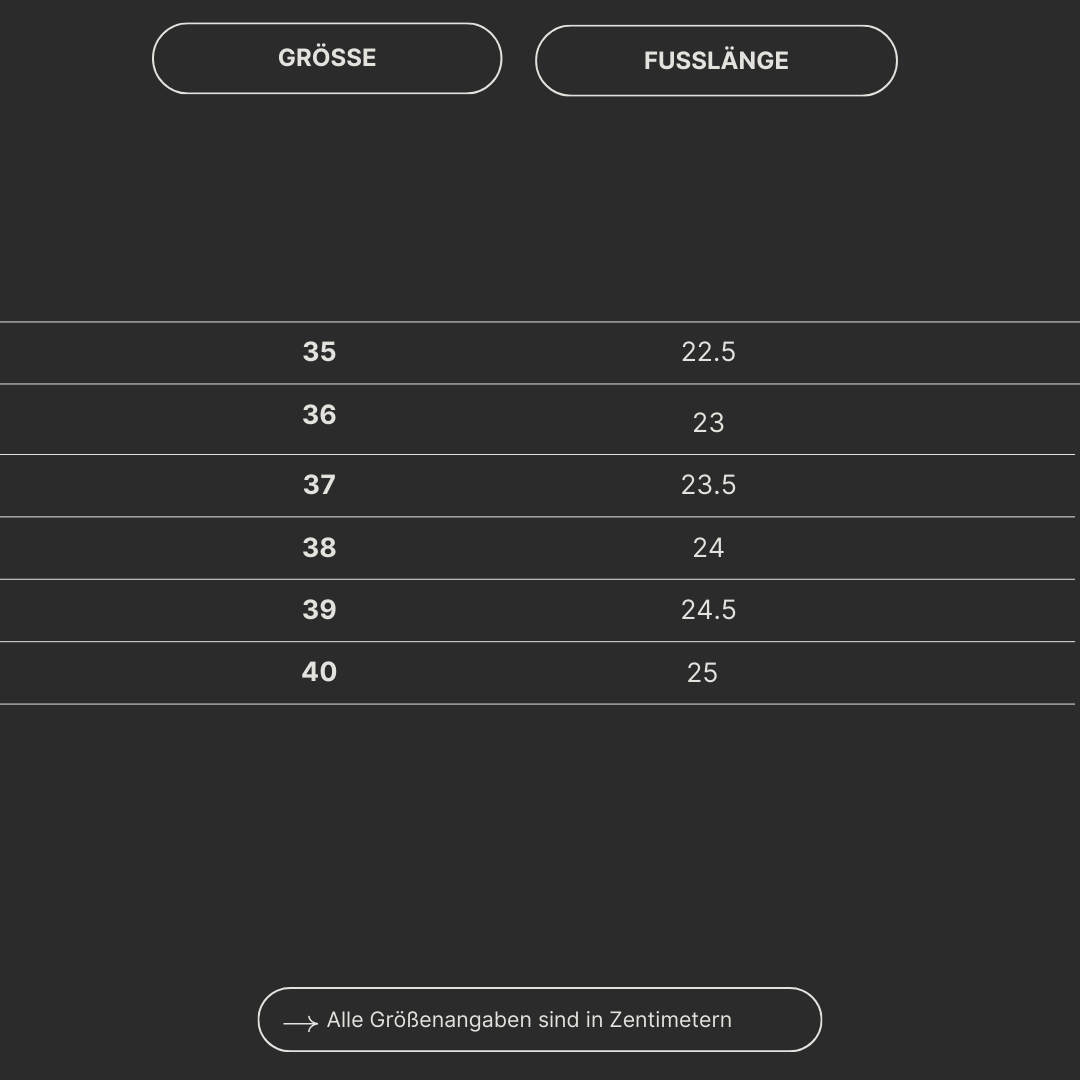The image size is (1080, 1080).
Task: Click the 24.5 foot length value
Action: coord(708,610)
